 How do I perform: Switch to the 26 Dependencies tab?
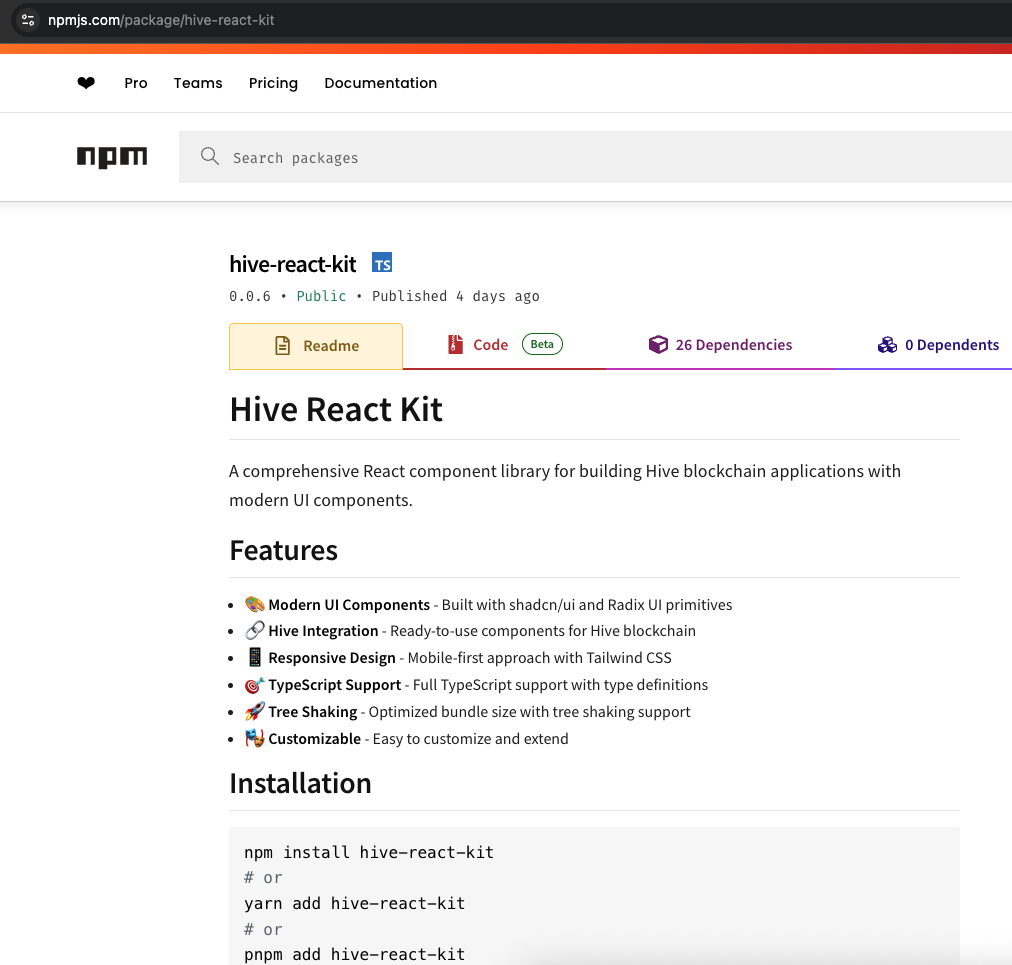(x=733, y=344)
